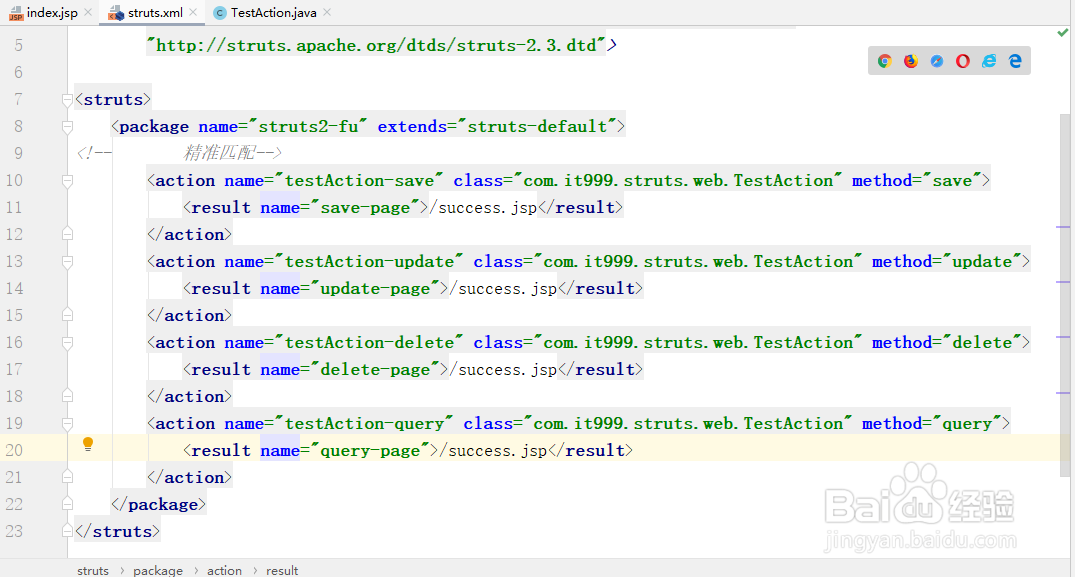Click the "testAction-save" name value
Image resolution: width=1075 pixels, height=577 pixels.
click(x=359, y=180)
